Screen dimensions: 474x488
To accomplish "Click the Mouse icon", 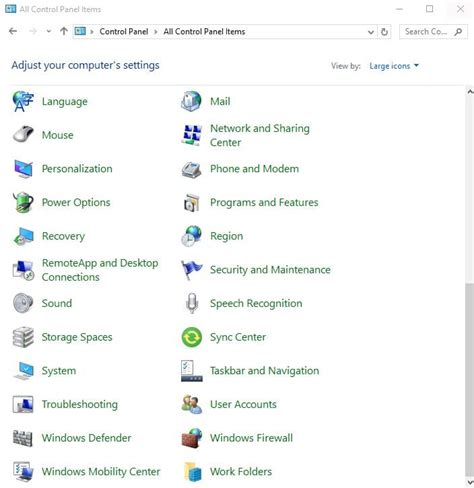I will pyautogui.click(x=23, y=135).
